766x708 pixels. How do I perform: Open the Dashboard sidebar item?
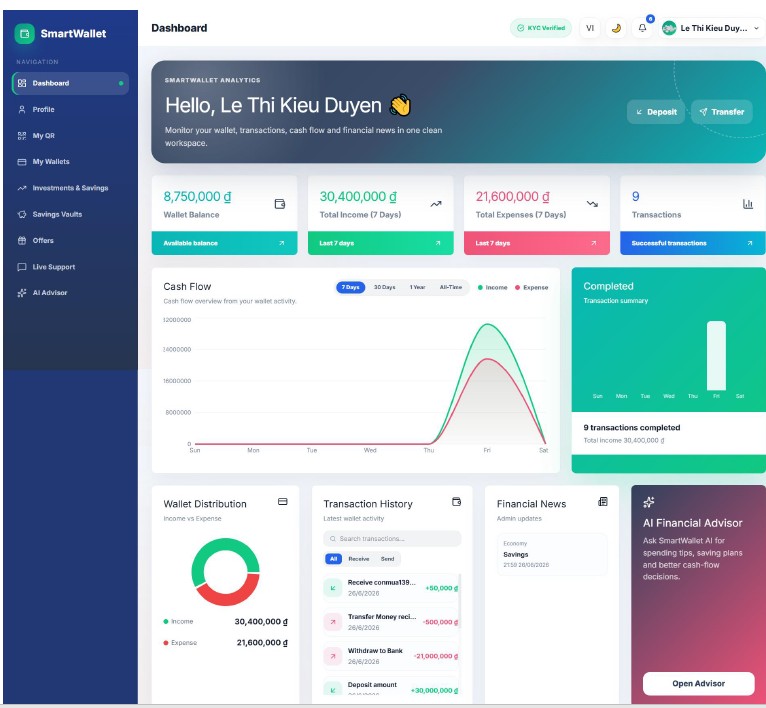point(70,83)
